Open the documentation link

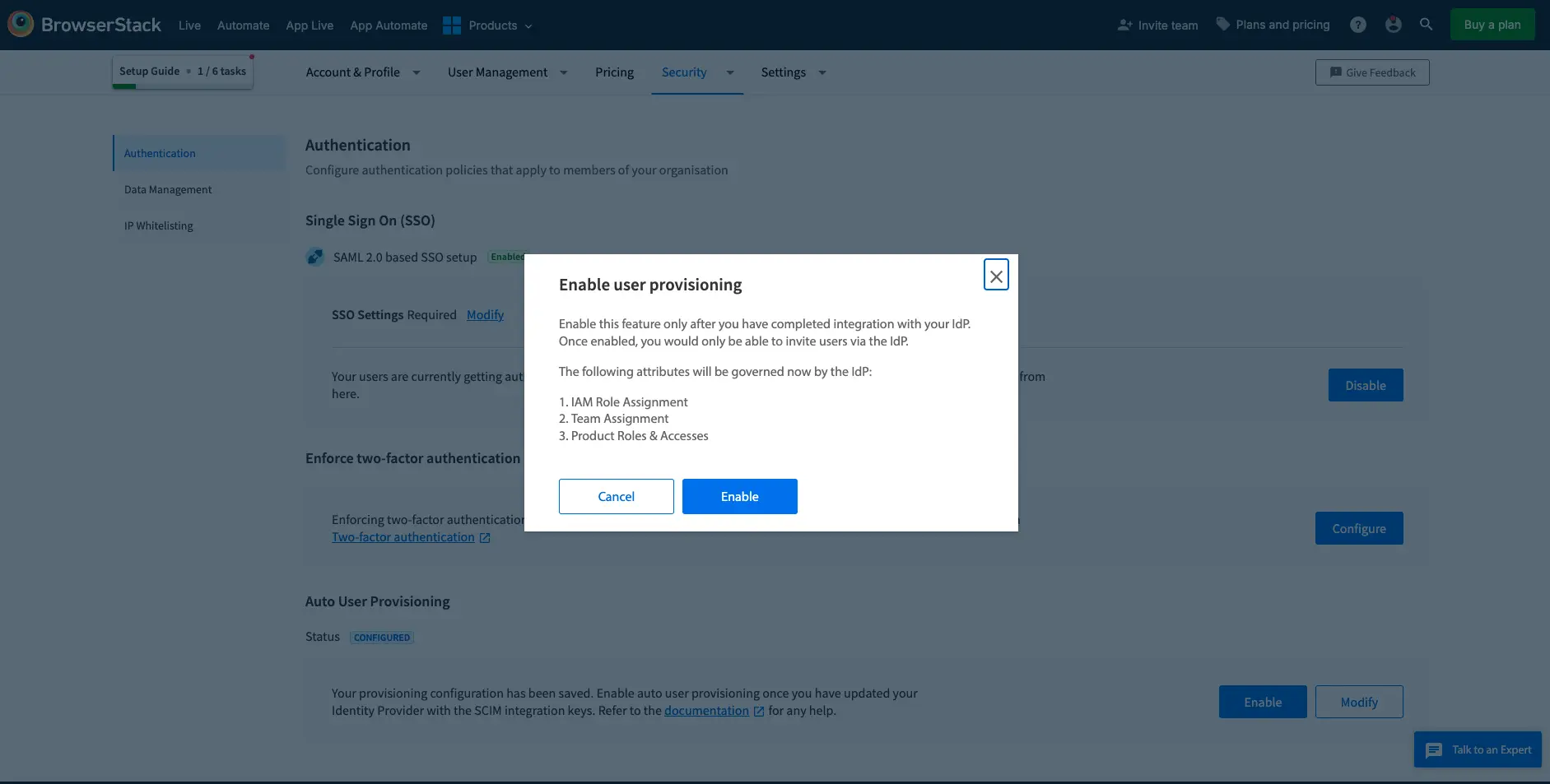click(x=706, y=711)
